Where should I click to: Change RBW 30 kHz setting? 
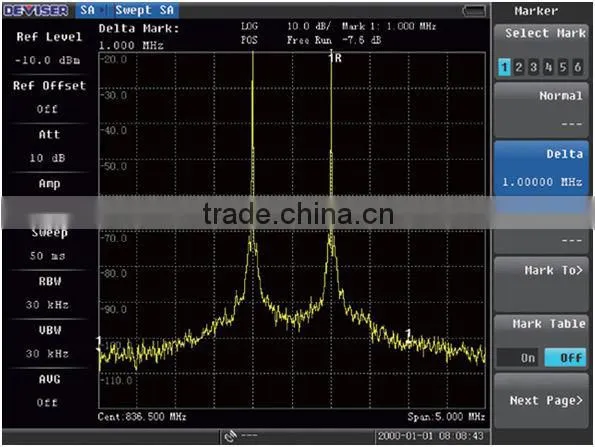(x=49, y=293)
